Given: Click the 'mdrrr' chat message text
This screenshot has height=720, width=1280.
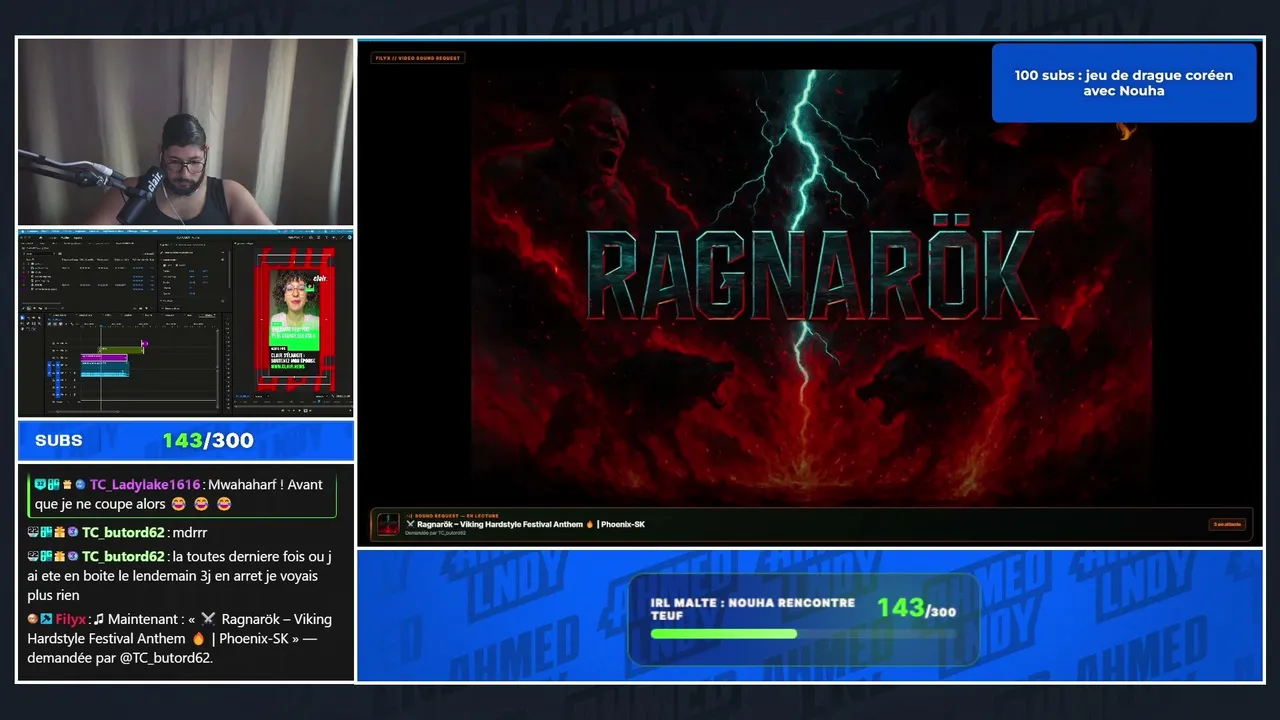Looking at the screenshot, I should pyautogui.click(x=189, y=533).
